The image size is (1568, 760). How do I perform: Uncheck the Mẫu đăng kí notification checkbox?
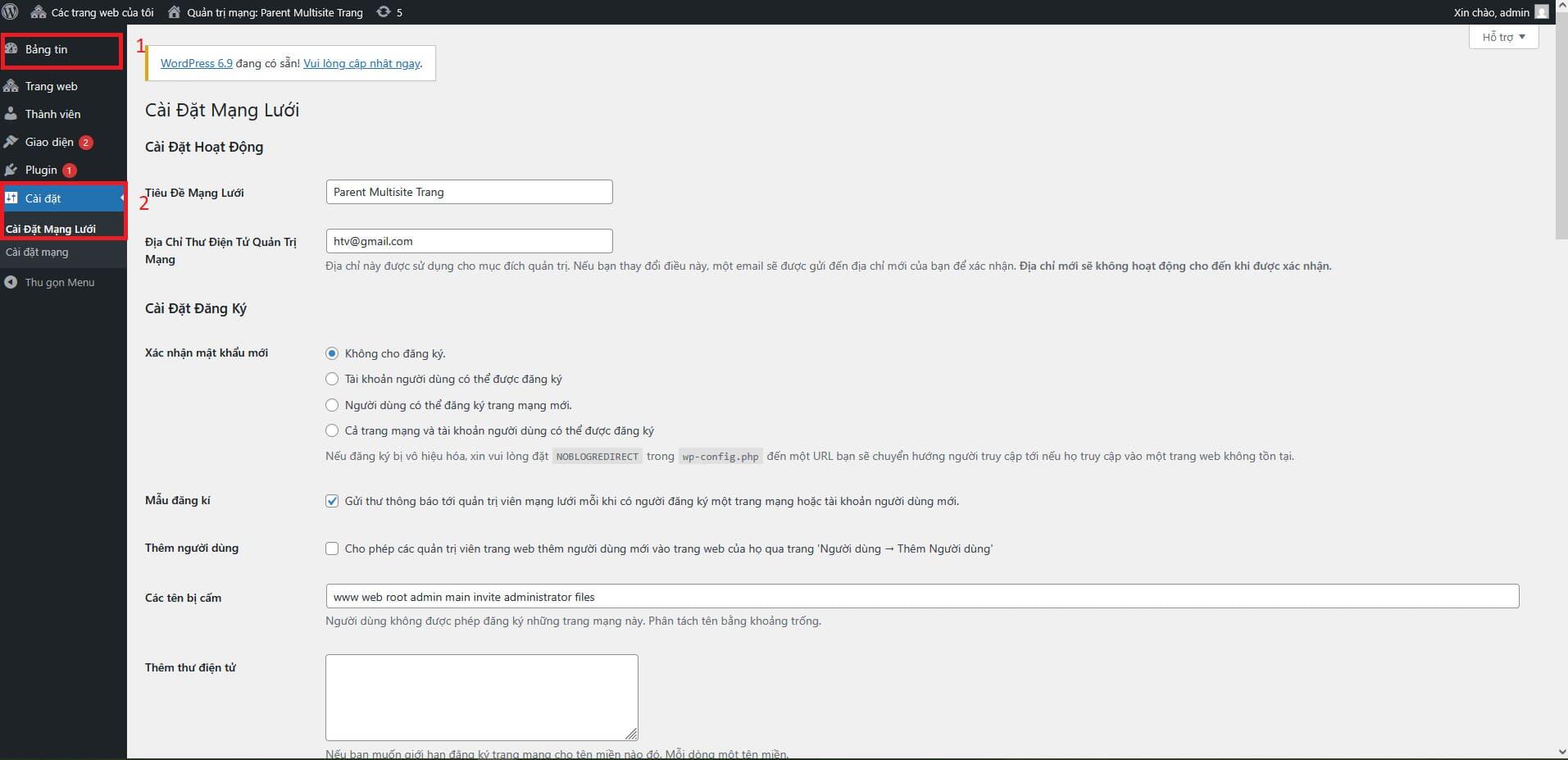[332, 501]
